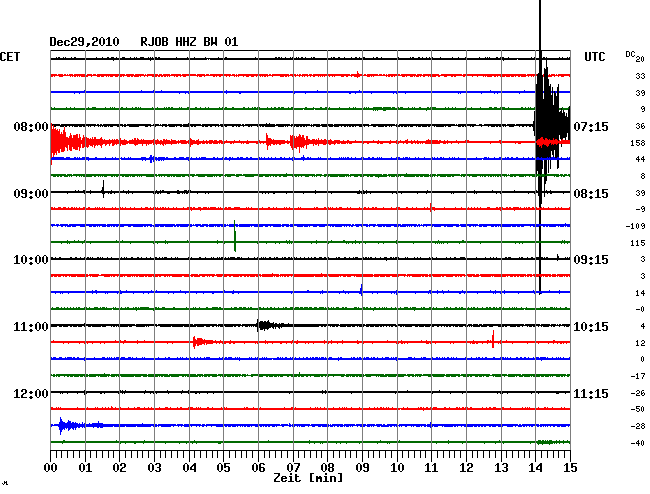The width and height of the screenshot is (650, 494).
Task: Click minute 07 on the time axis
Action: (293, 468)
